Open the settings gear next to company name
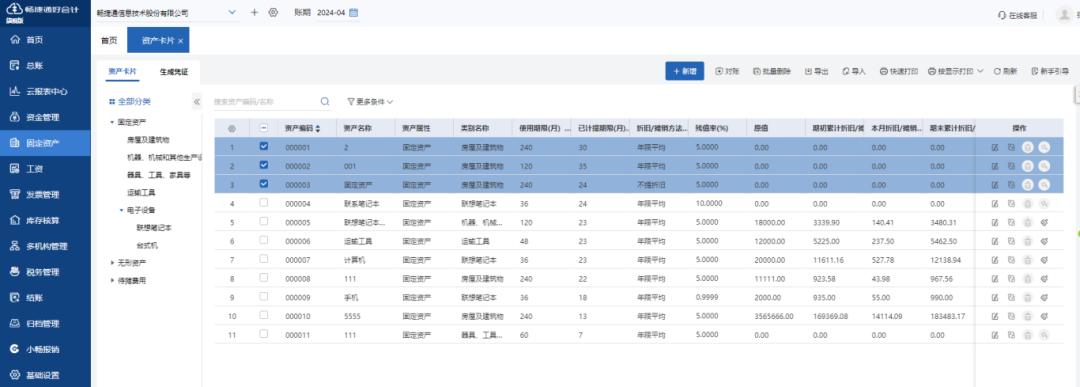The image size is (1080, 387). click(x=273, y=12)
